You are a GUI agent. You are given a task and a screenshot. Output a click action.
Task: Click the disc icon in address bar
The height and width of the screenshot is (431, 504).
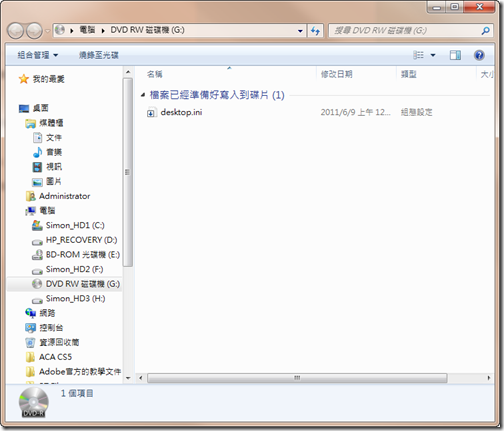pyautogui.click(x=60, y=30)
